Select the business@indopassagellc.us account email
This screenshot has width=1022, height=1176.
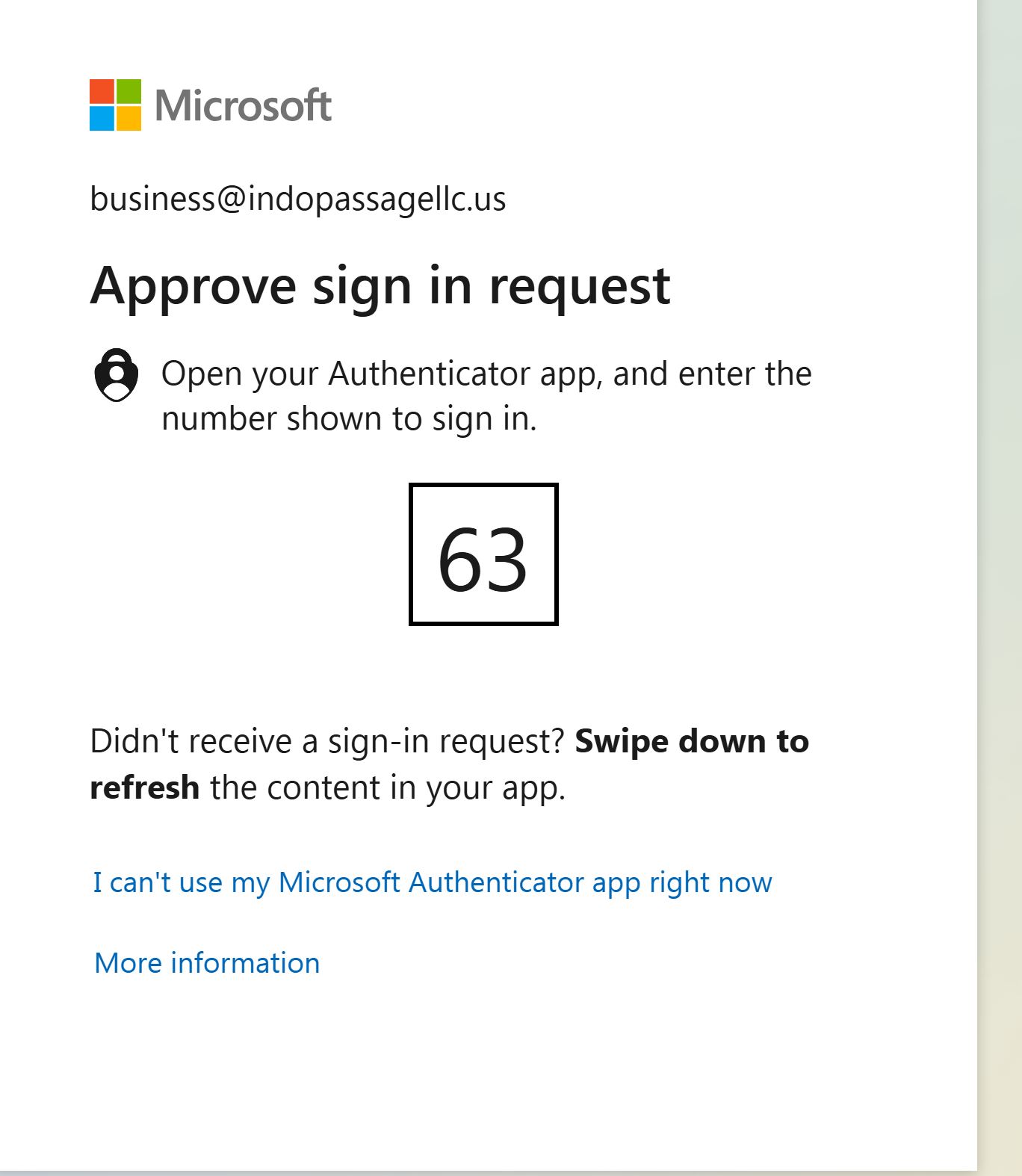[297, 199]
